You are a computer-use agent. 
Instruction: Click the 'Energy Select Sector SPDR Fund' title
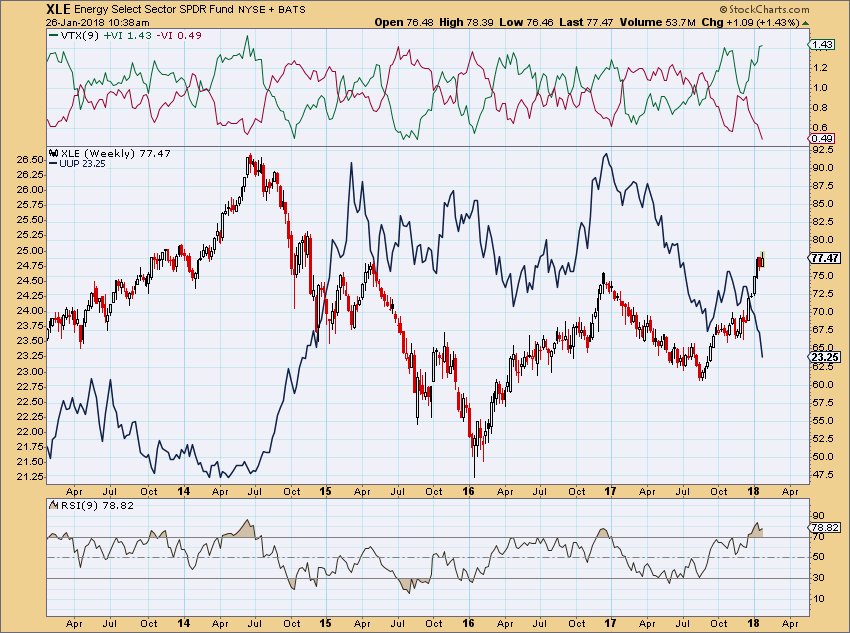(x=154, y=9)
